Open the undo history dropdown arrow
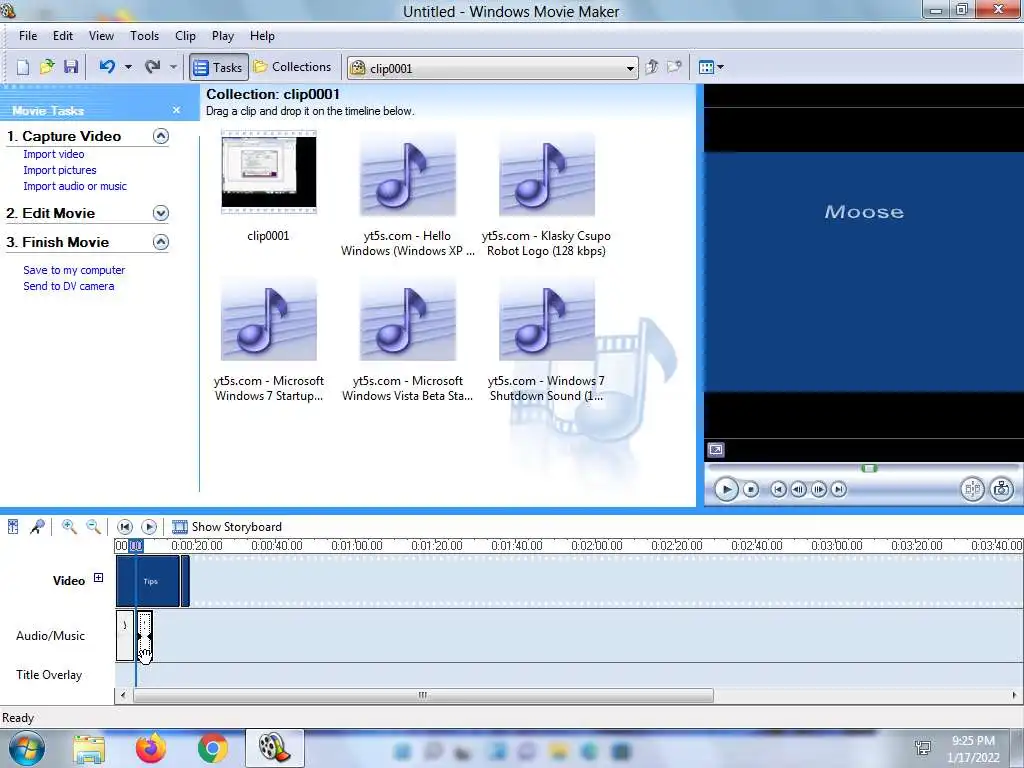The height and width of the screenshot is (768, 1024). point(128,67)
